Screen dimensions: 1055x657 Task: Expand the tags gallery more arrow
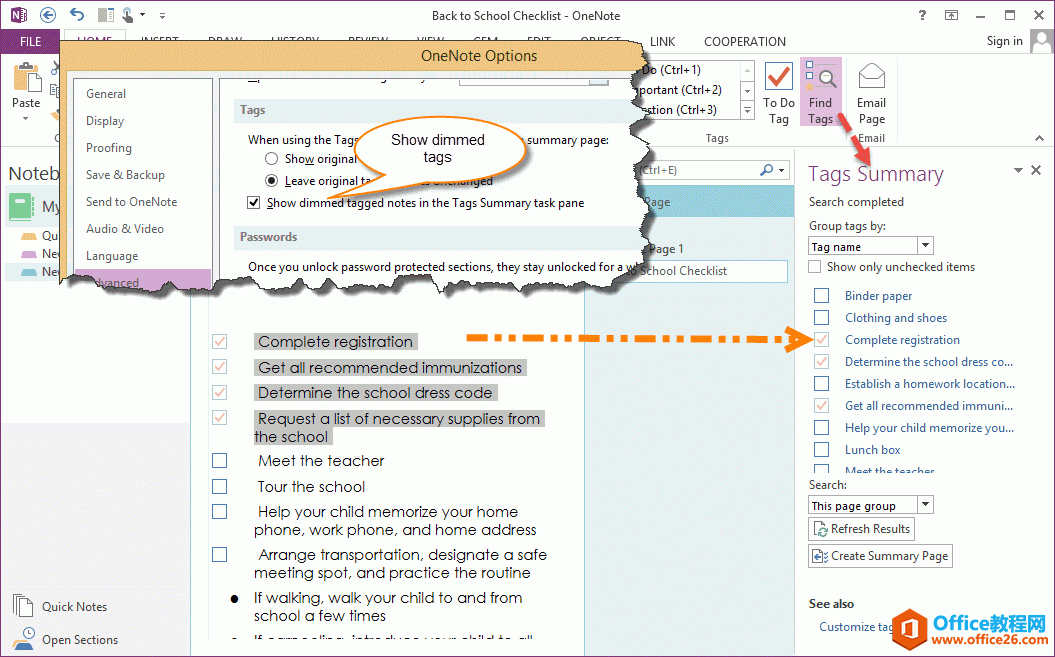(x=747, y=110)
